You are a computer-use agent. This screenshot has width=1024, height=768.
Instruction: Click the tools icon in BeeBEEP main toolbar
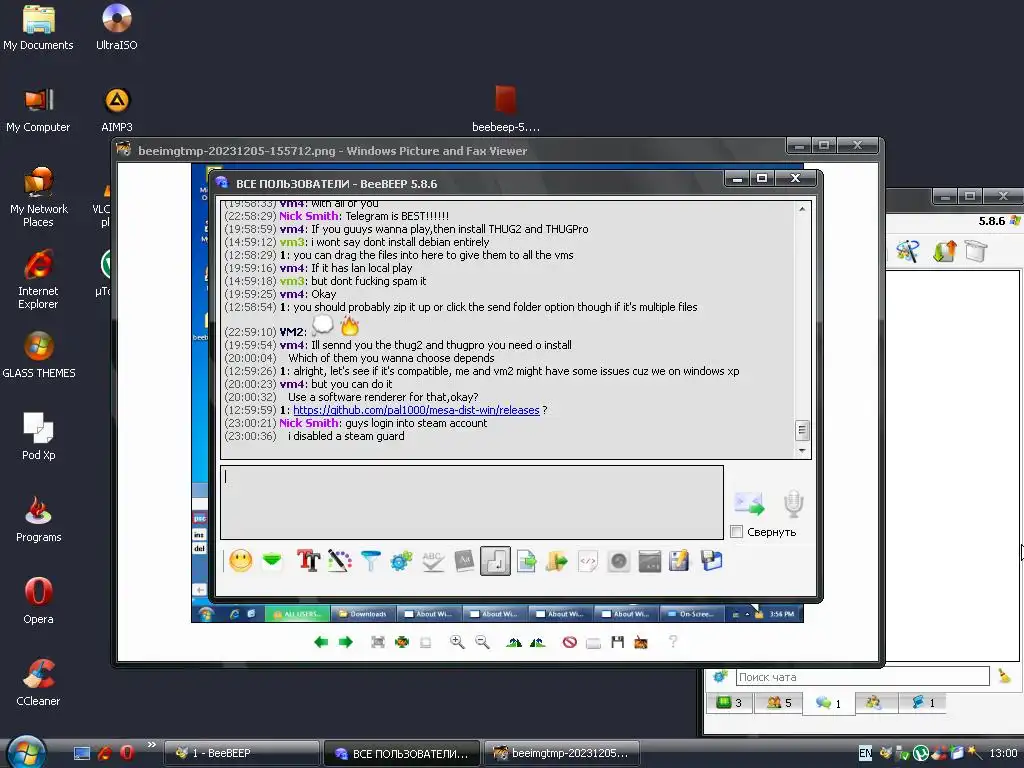(x=908, y=251)
